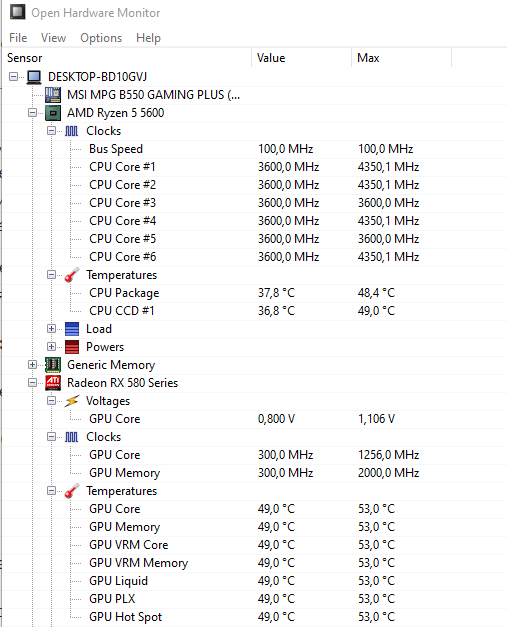The image size is (507, 627).
Task: Click the GPU Clocks waveform icon
Action: pos(72,437)
